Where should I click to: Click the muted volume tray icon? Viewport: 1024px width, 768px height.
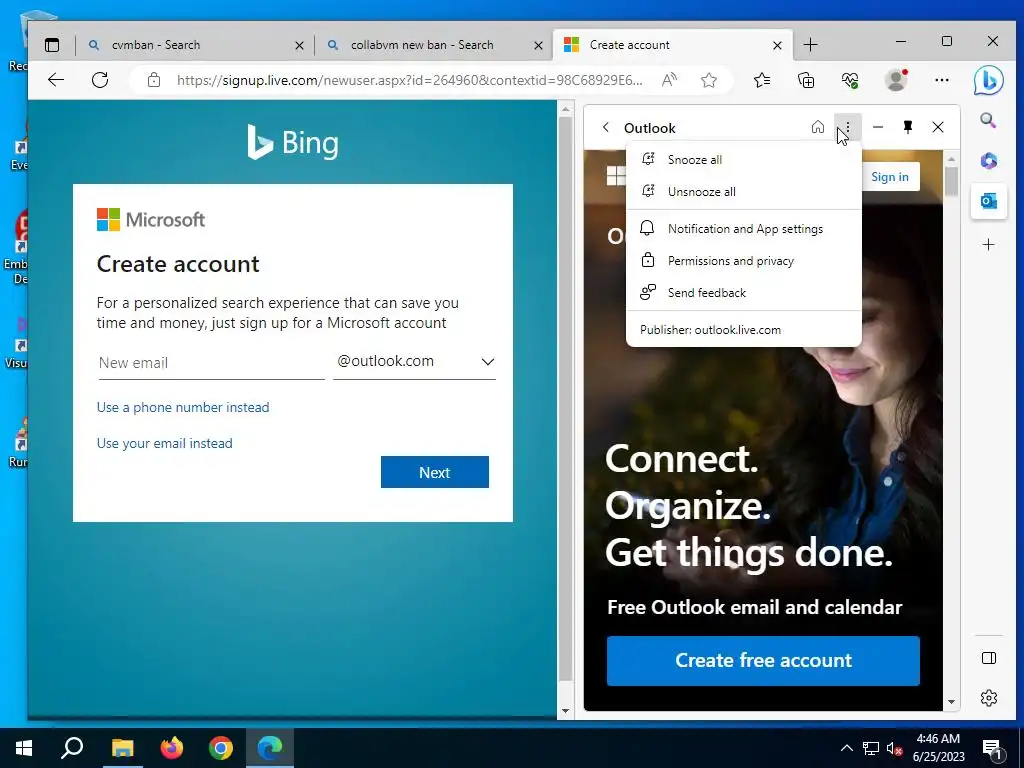(x=895, y=748)
